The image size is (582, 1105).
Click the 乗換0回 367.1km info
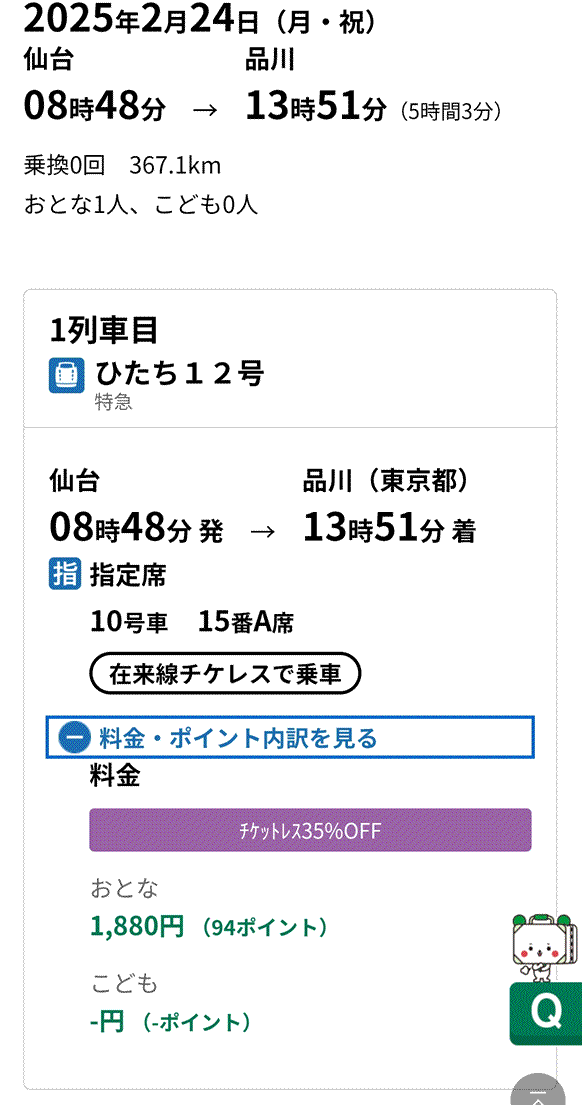(x=123, y=166)
